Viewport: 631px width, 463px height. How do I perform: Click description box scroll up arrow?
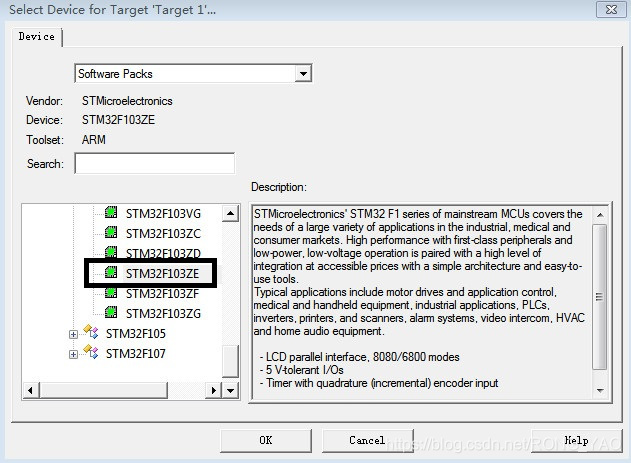(600, 215)
